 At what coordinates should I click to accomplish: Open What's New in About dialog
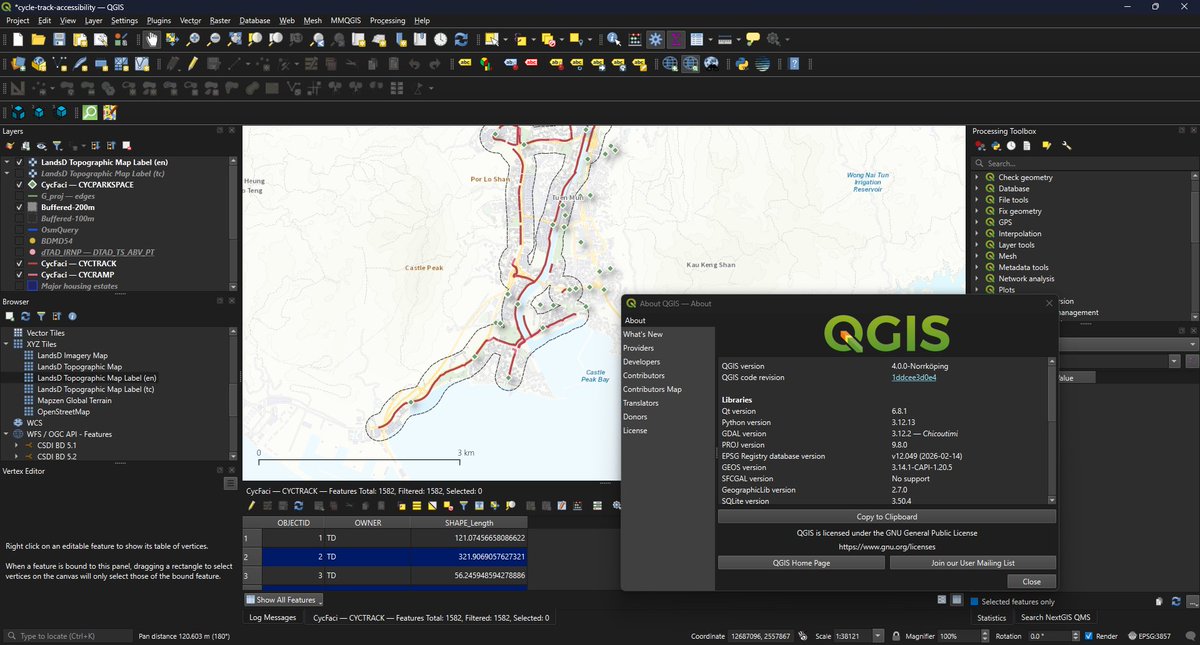pos(643,334)
